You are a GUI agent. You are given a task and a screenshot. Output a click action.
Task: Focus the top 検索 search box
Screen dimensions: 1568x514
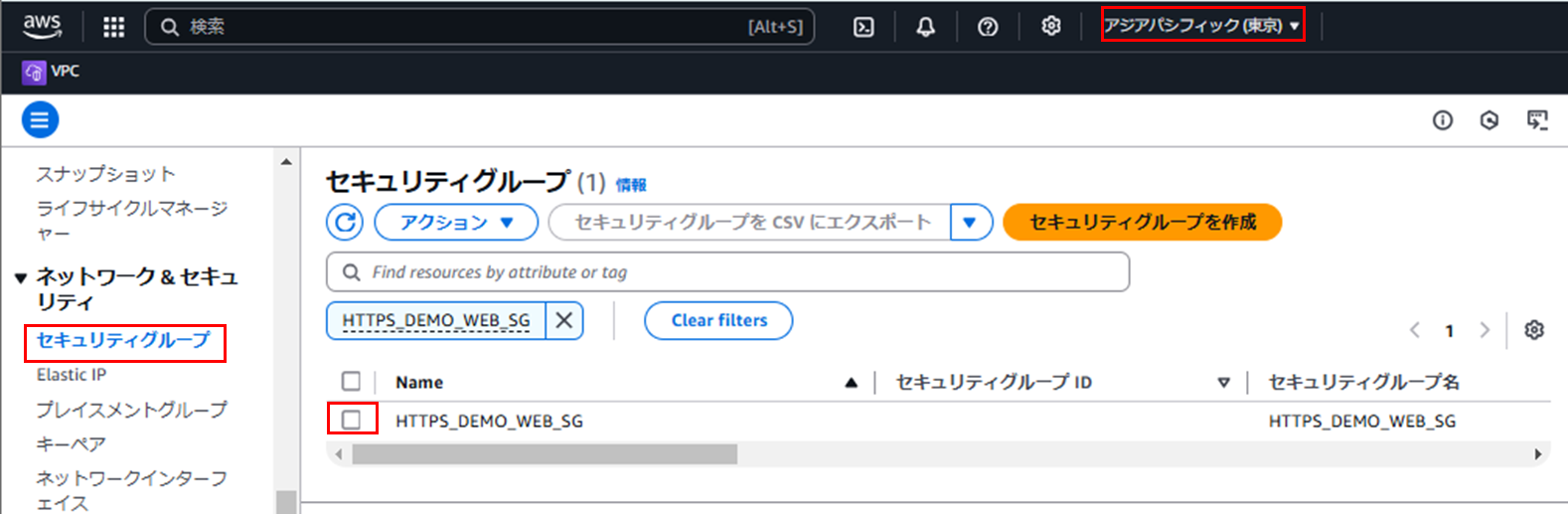[x=480, y=27]
